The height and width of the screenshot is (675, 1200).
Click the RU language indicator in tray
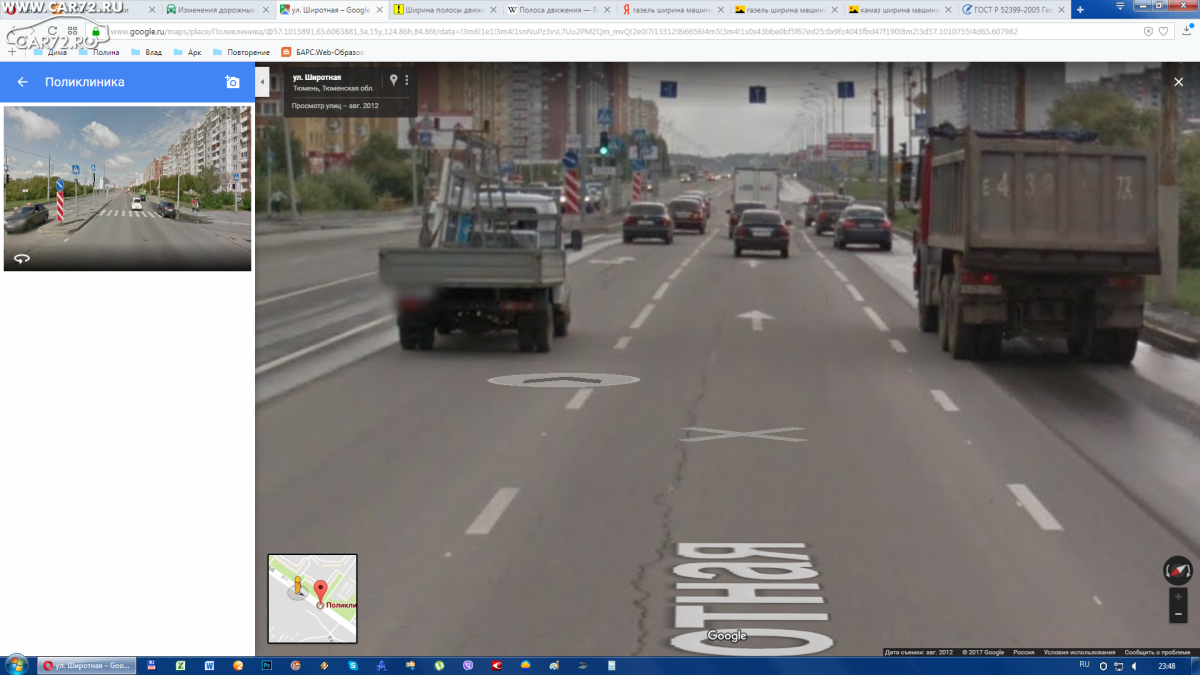click(x=1084, y=664)
